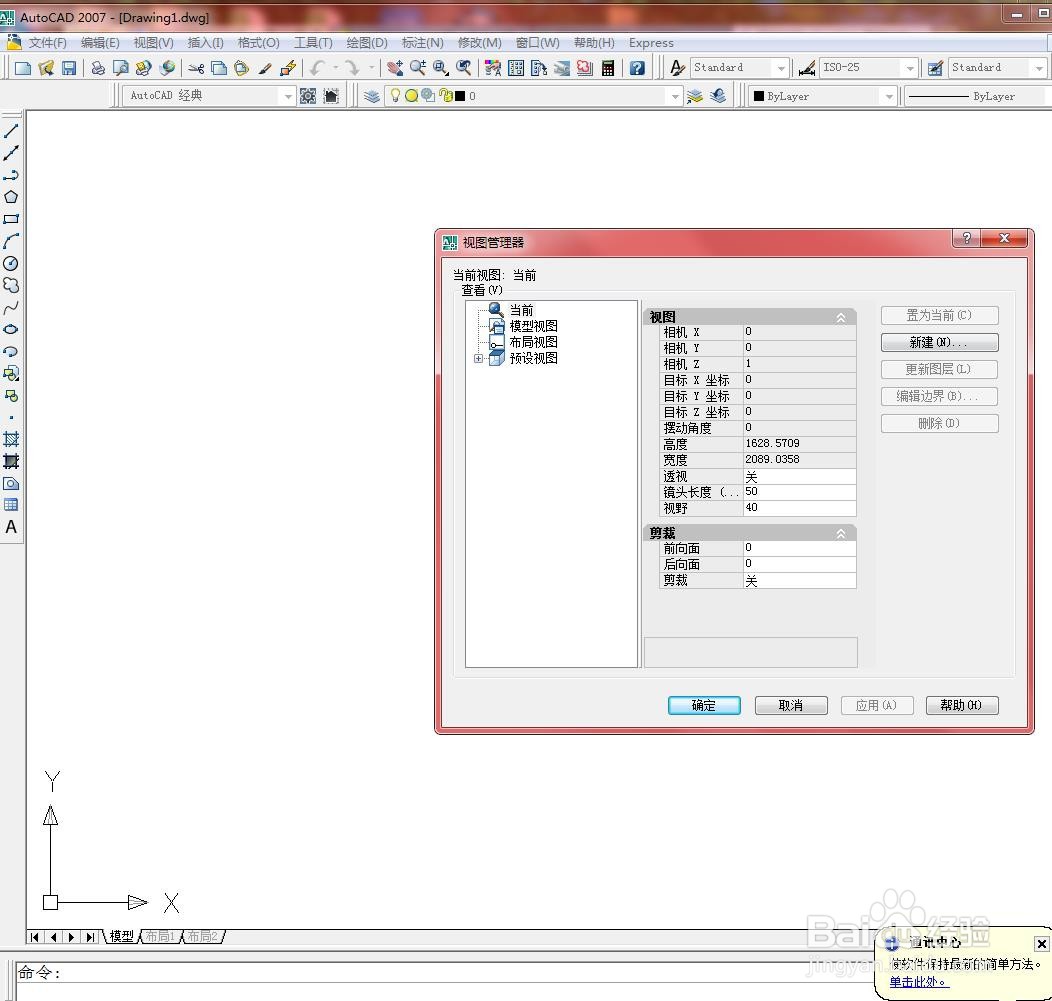This screenshot has width=1052, height=1001.
Task: Toggle layer freeze sun icon
Action: pyautogui.click(x=411, y=96)
